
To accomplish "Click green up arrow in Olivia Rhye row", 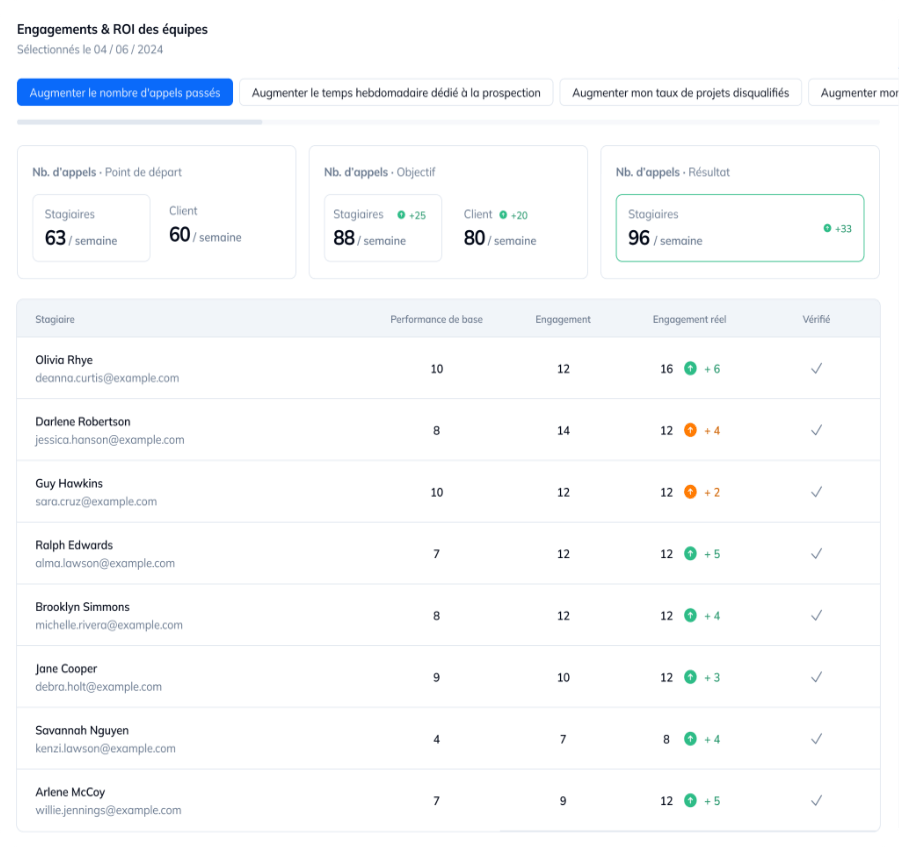I will click(x=690, y=369).
